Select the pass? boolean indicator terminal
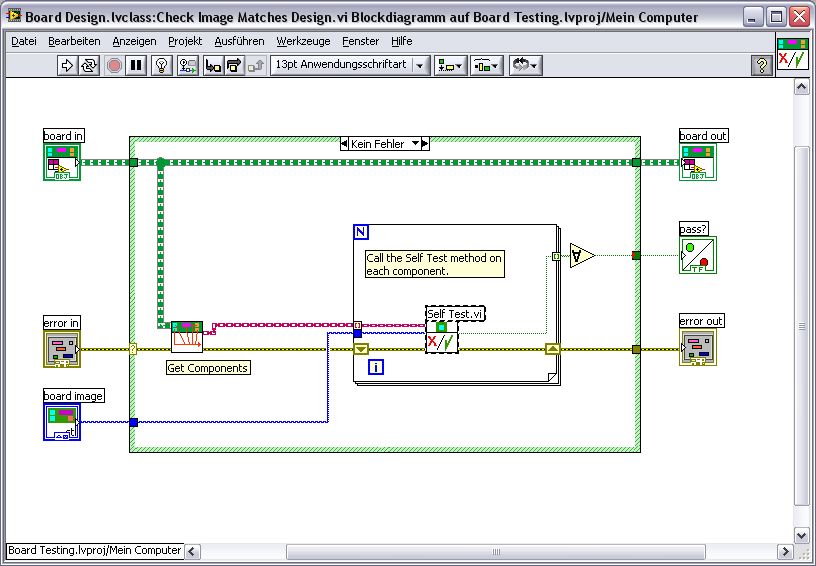The image size is (816, 566). [698, 255]
